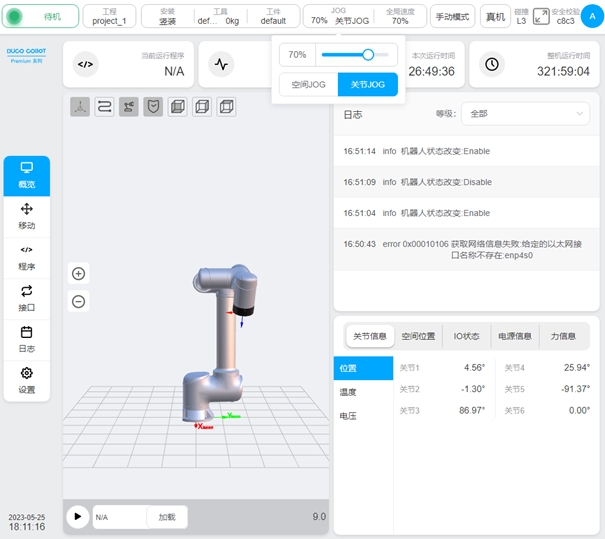Toggle the coordinate axes display icon
The height and width of the screenshot is (539, 605).
point(81,106)
